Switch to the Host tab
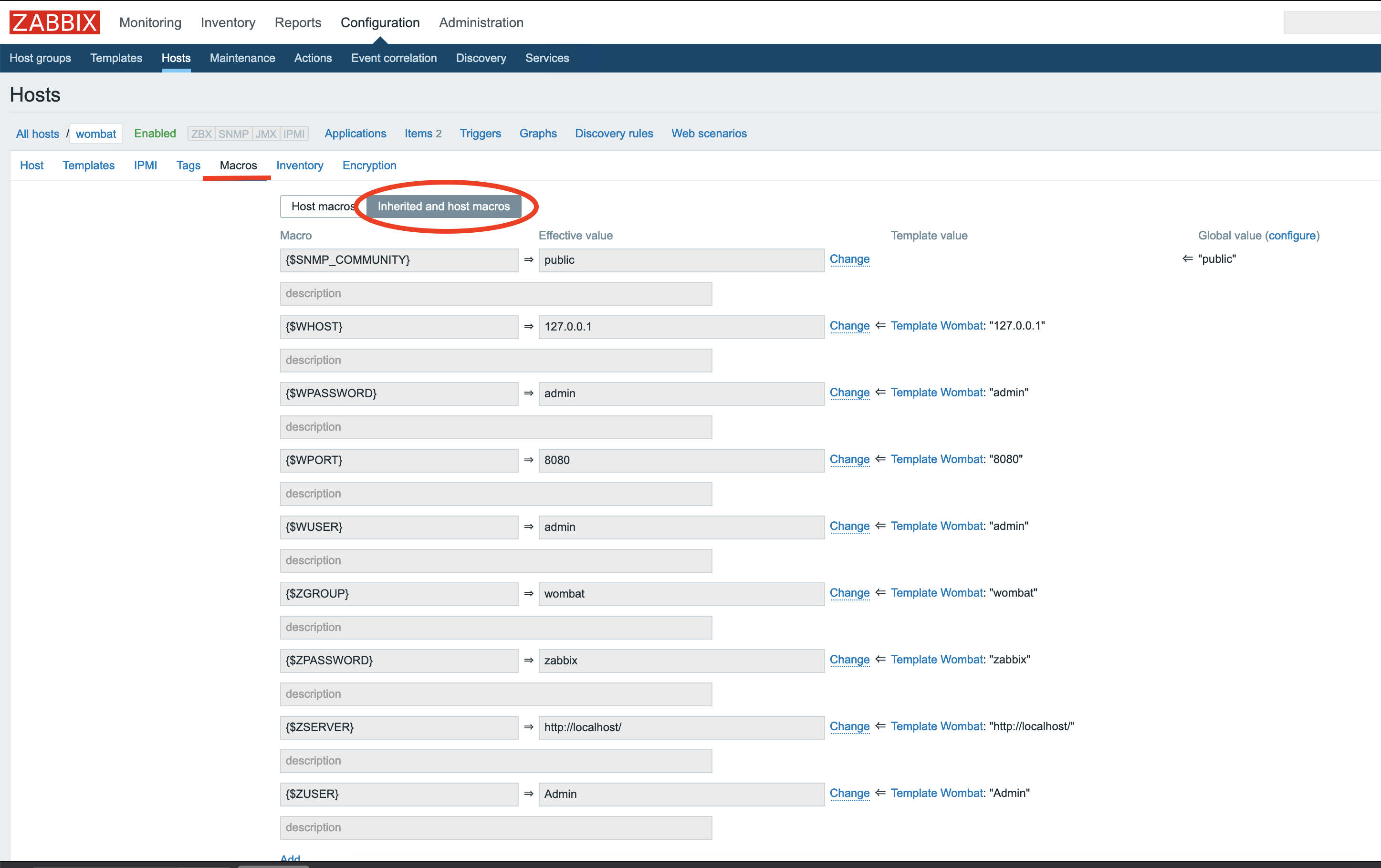This screenshot has width=1381, height=868. point(31,165)
